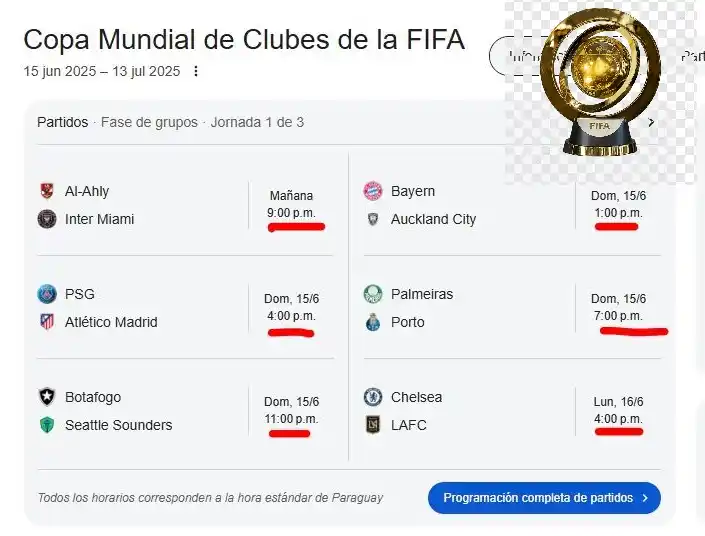Click the Porto club crest
The image size is (705, 536).
click(x=373, y=322)
